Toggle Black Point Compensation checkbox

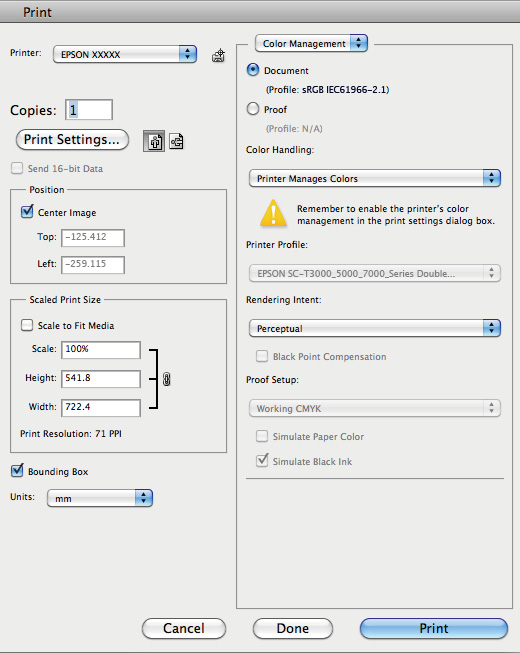coord(262,356)
